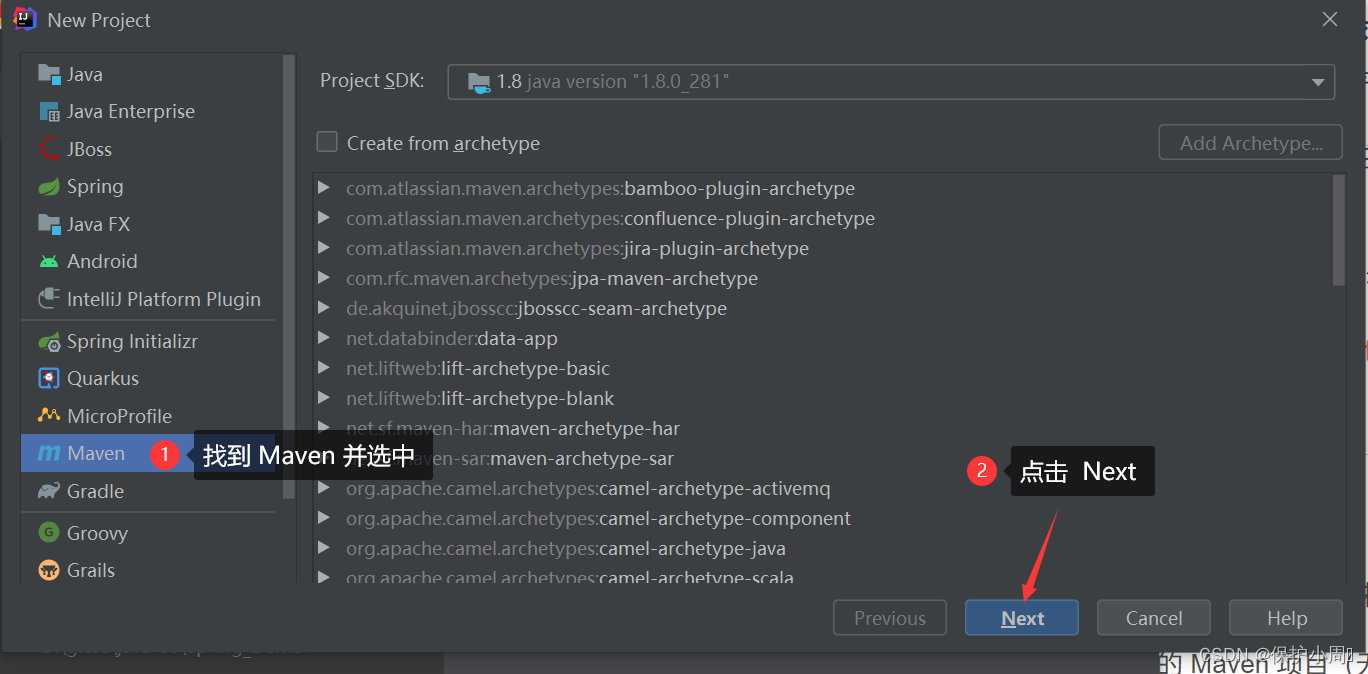
Task: Select the MicroProfile icon
Action: [x=49, y=416]
